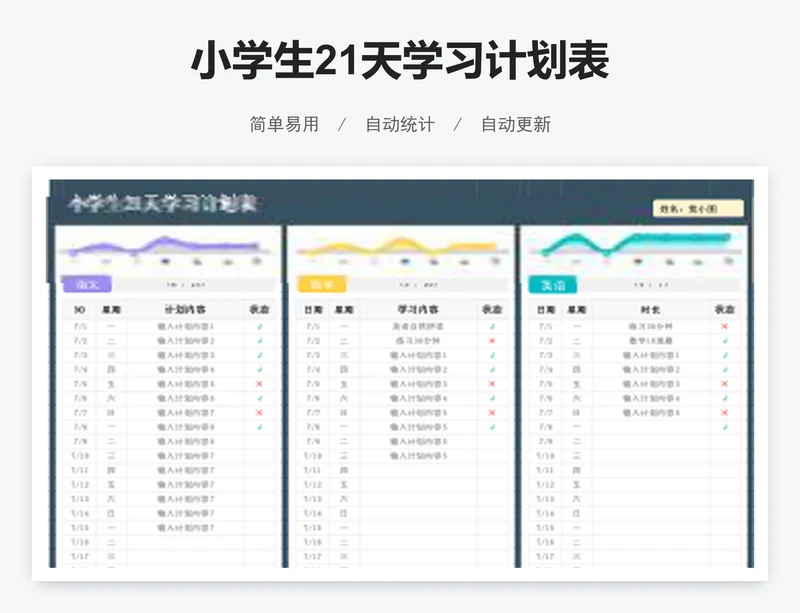Click the 自动统计 subtitle text
Screen dimensions: 800x613
click(x=400, y=124)
